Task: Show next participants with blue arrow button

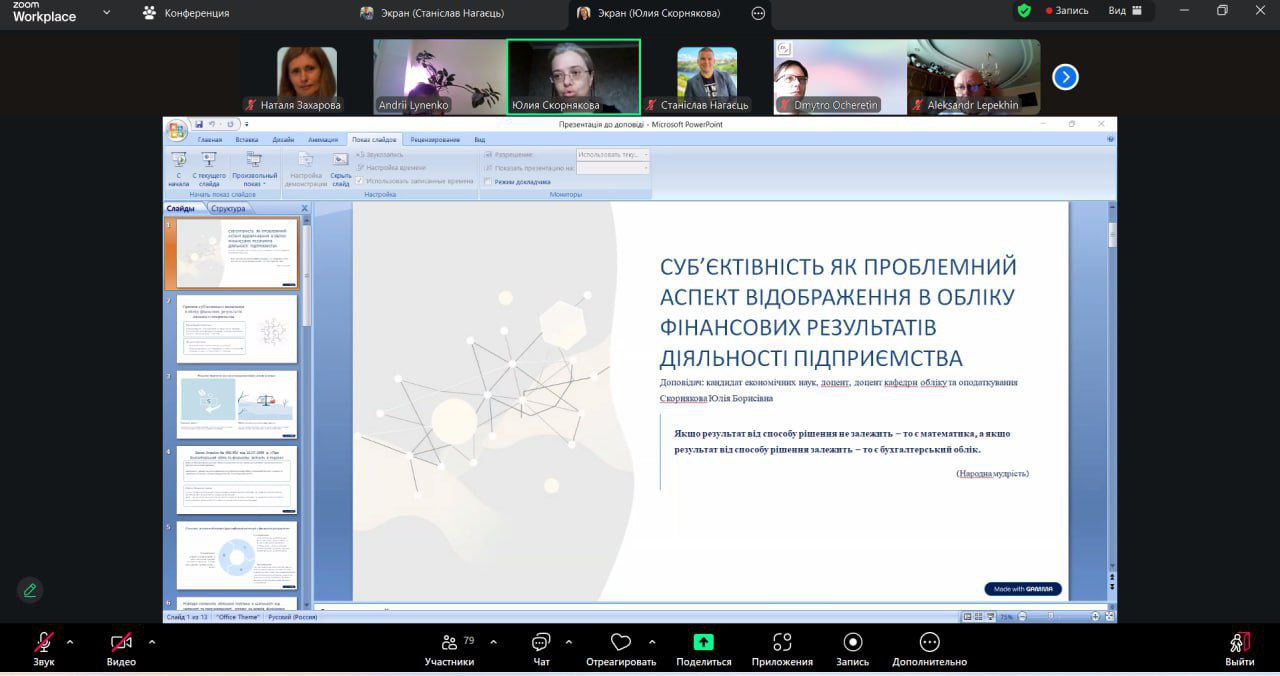Action: point(1065,77)
